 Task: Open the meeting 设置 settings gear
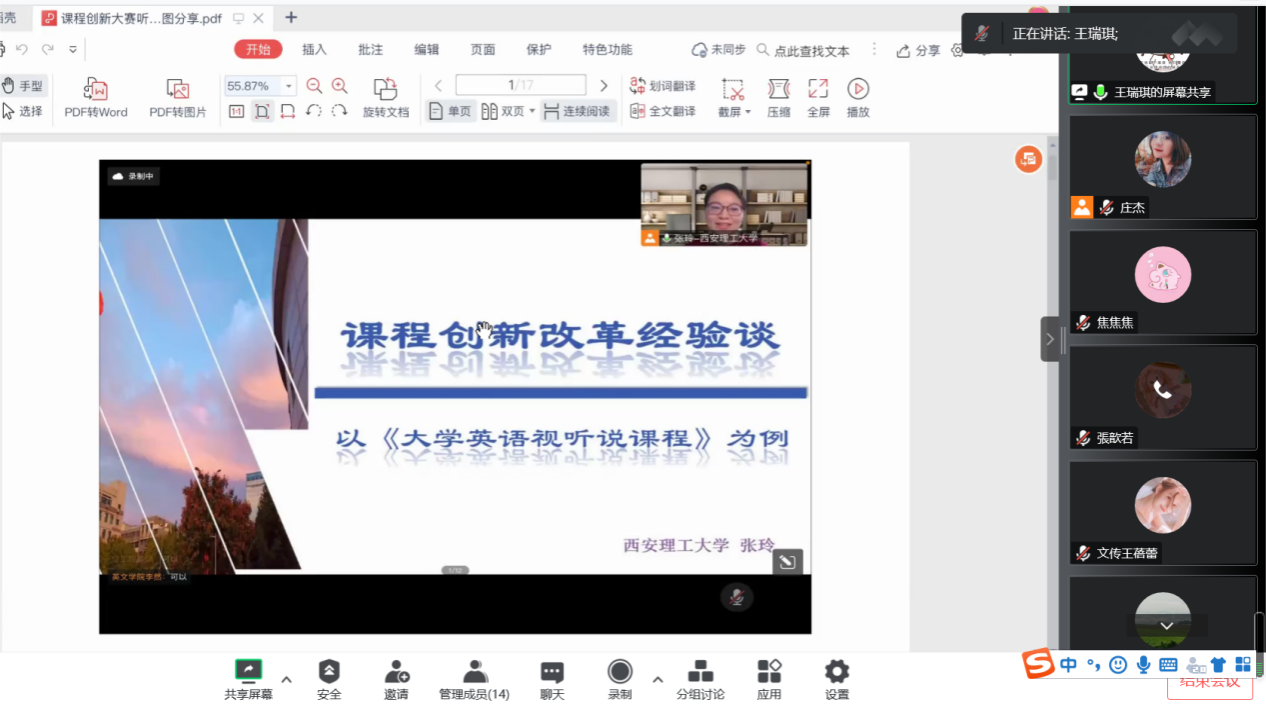click(837, 680)
